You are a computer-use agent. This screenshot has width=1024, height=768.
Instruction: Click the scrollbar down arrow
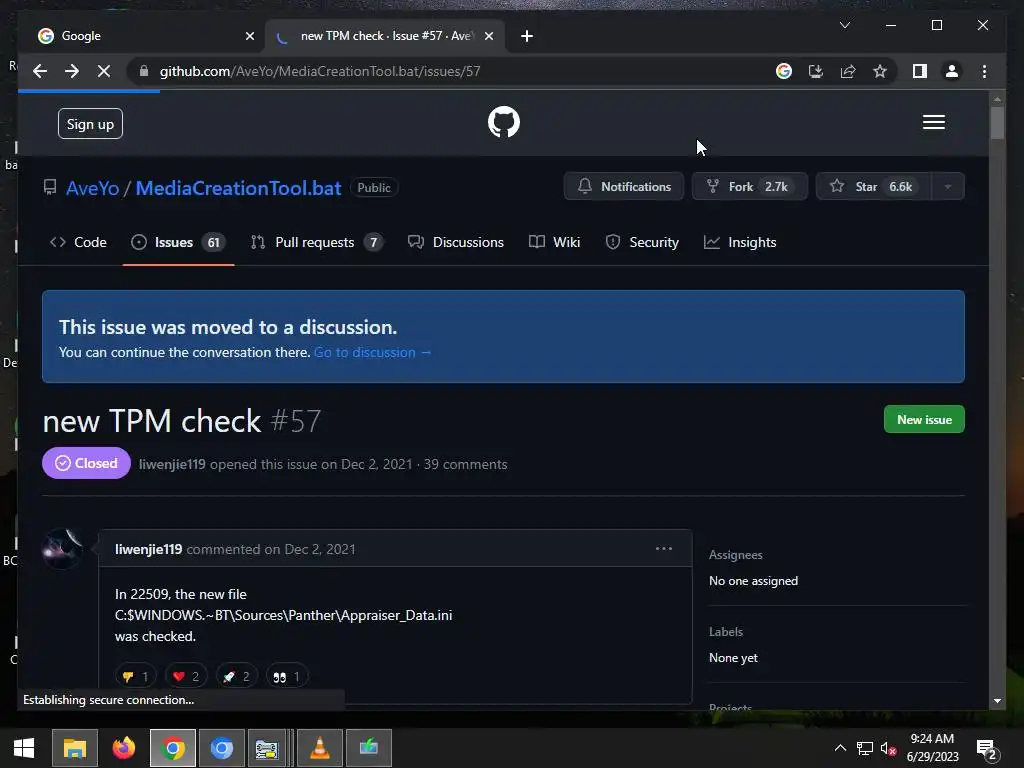pos(997,701)
